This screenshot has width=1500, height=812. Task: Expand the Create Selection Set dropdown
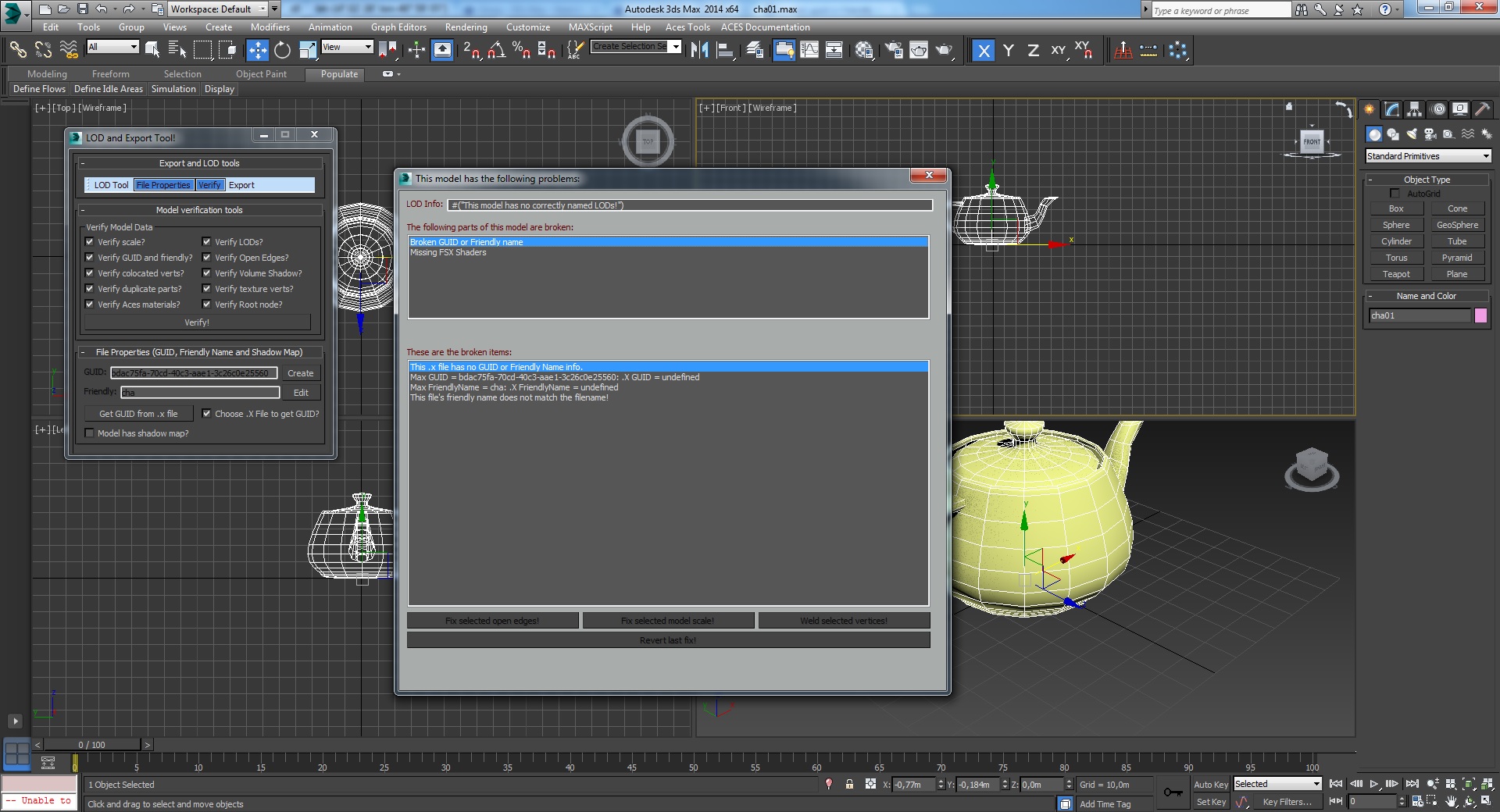coord(676,47)
